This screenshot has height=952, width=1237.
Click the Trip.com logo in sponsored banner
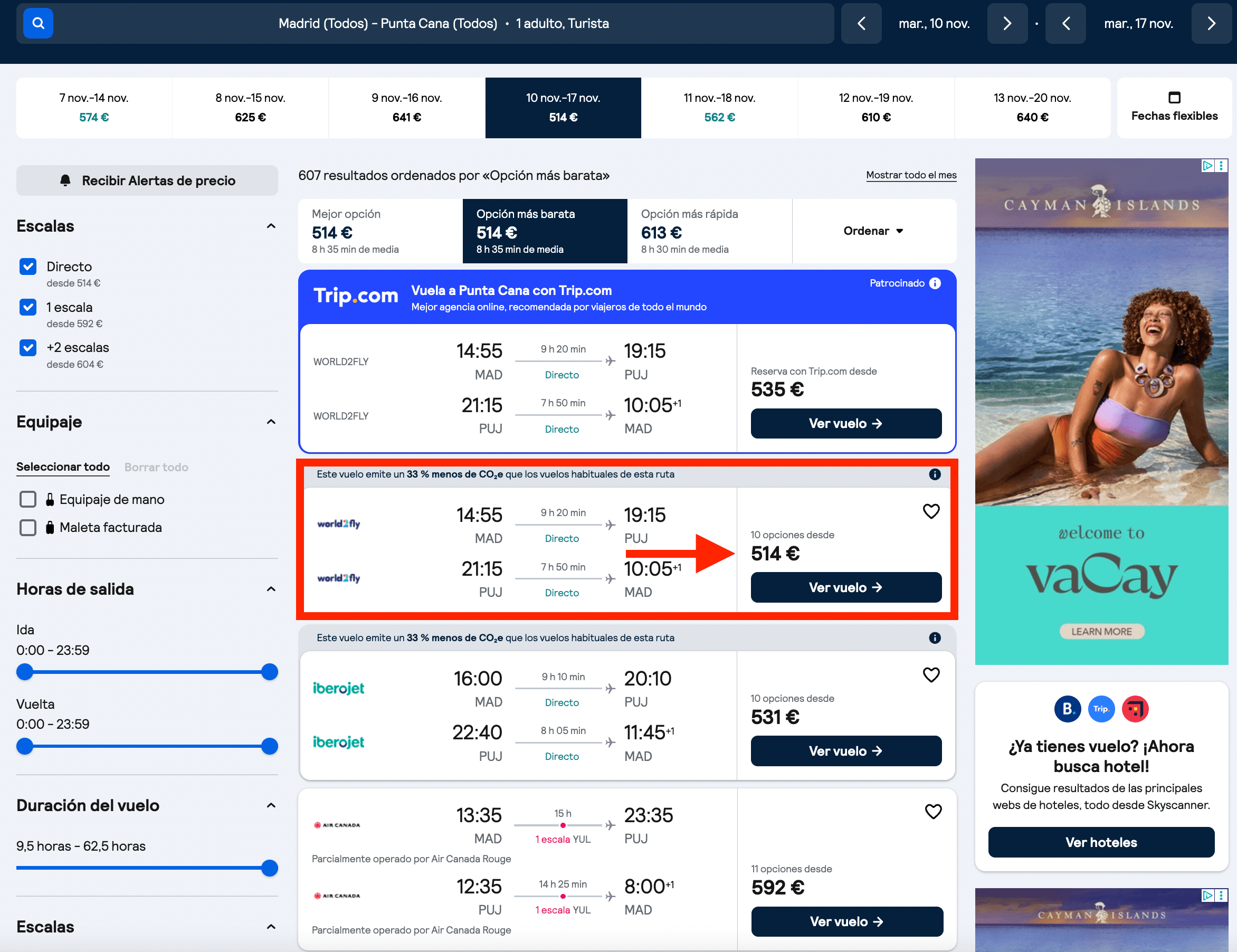(x=356, y=296)
